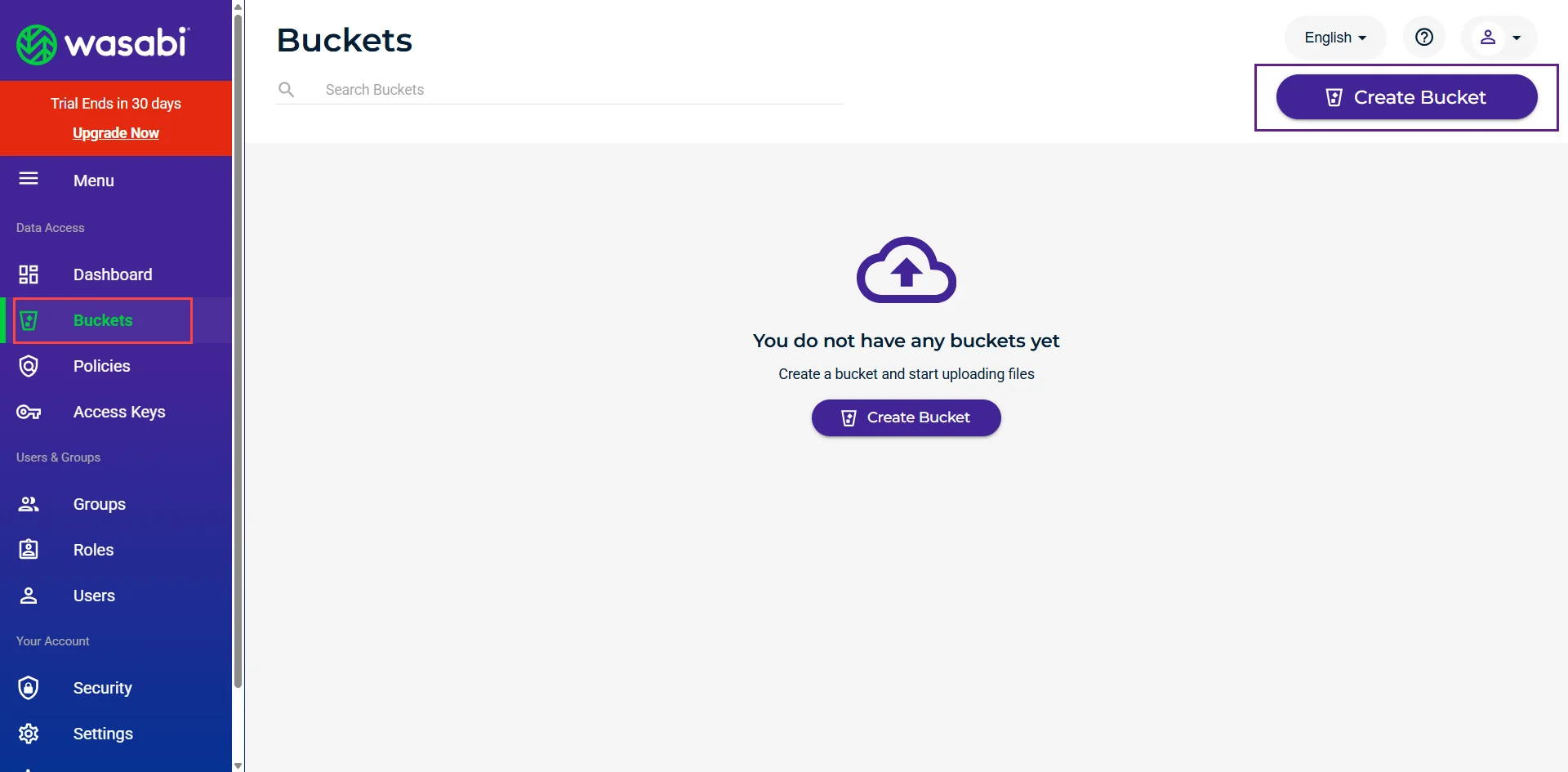The height and width of the screenshot is (772, 1568).
Task: Click the help question mark icon
Action: [x=1424, y=38]
